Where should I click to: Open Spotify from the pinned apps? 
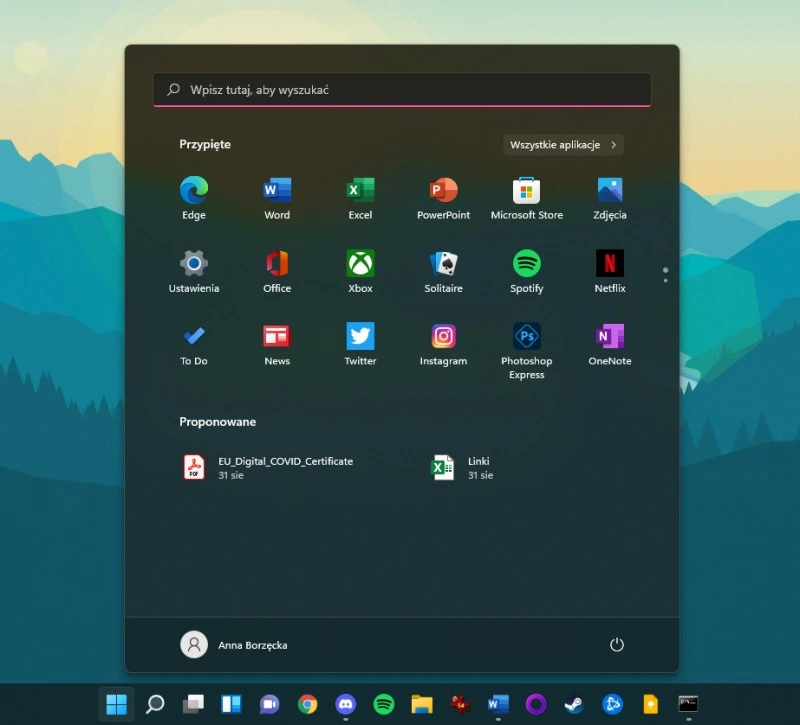pyautogui.click(x=526, y=265)
